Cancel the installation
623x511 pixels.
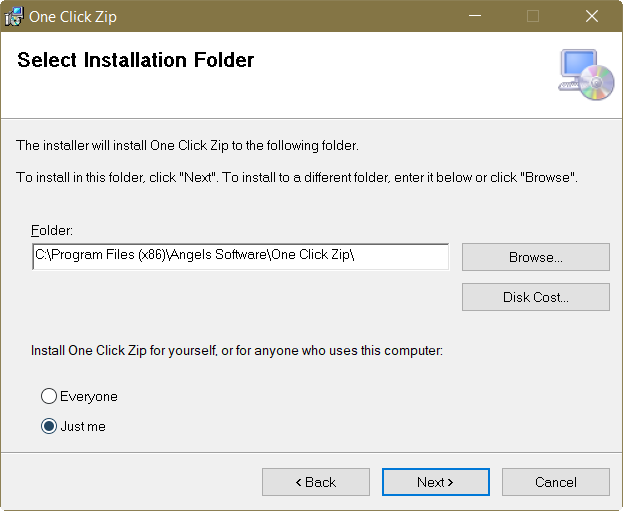coord(555,482)
